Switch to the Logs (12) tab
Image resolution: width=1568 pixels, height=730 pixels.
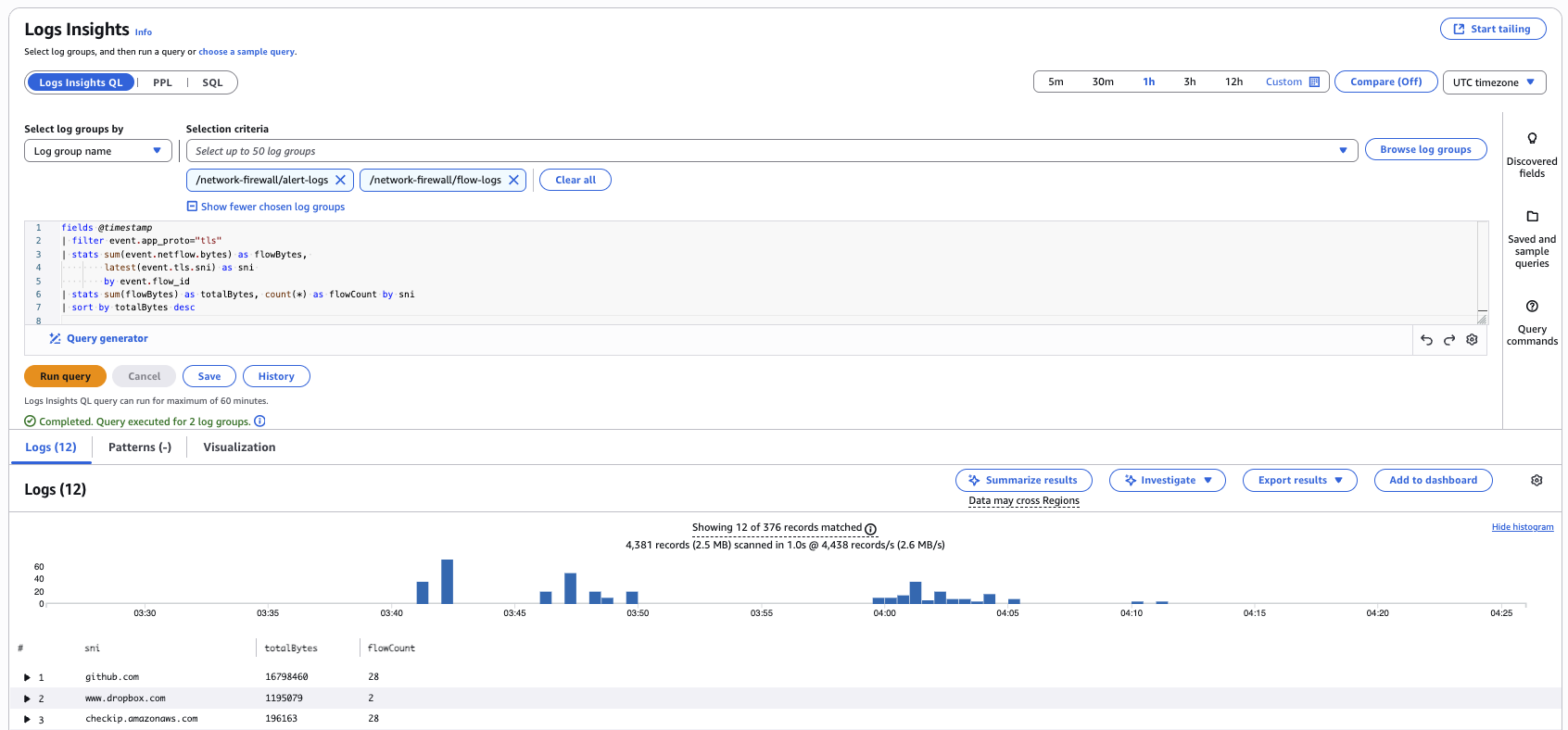(x=51, y=447)
